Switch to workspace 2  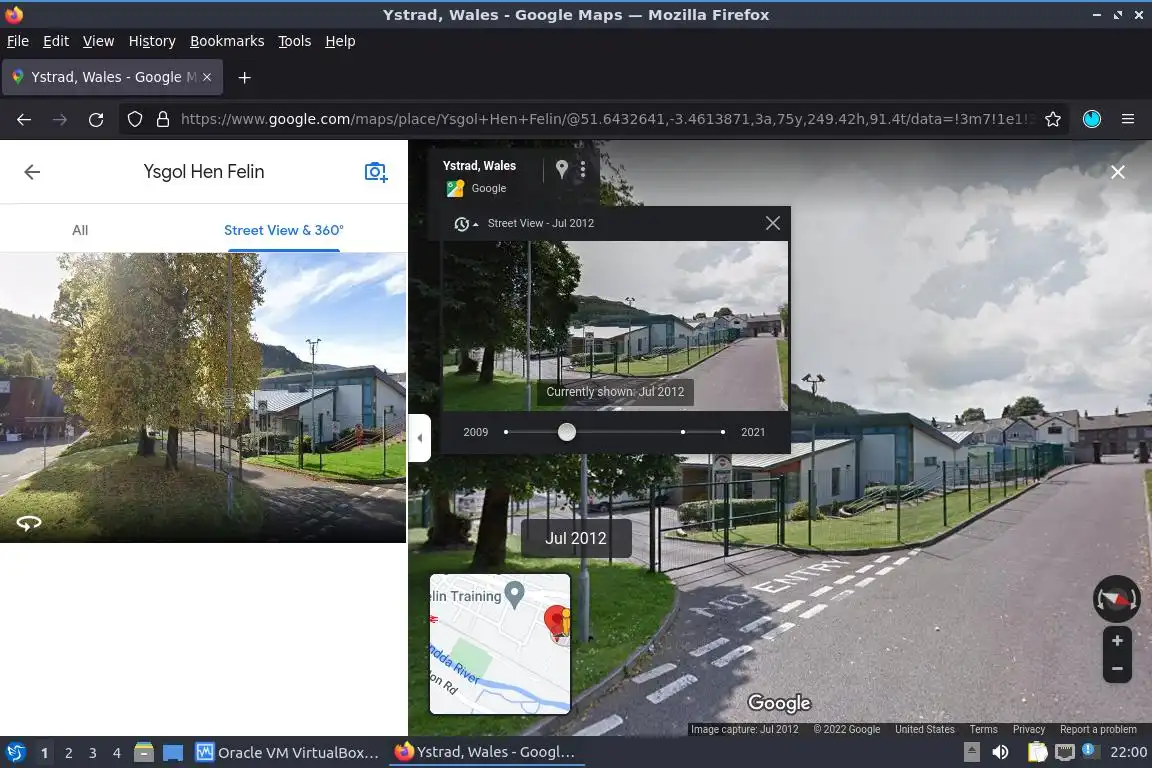(x=68, y=753)
